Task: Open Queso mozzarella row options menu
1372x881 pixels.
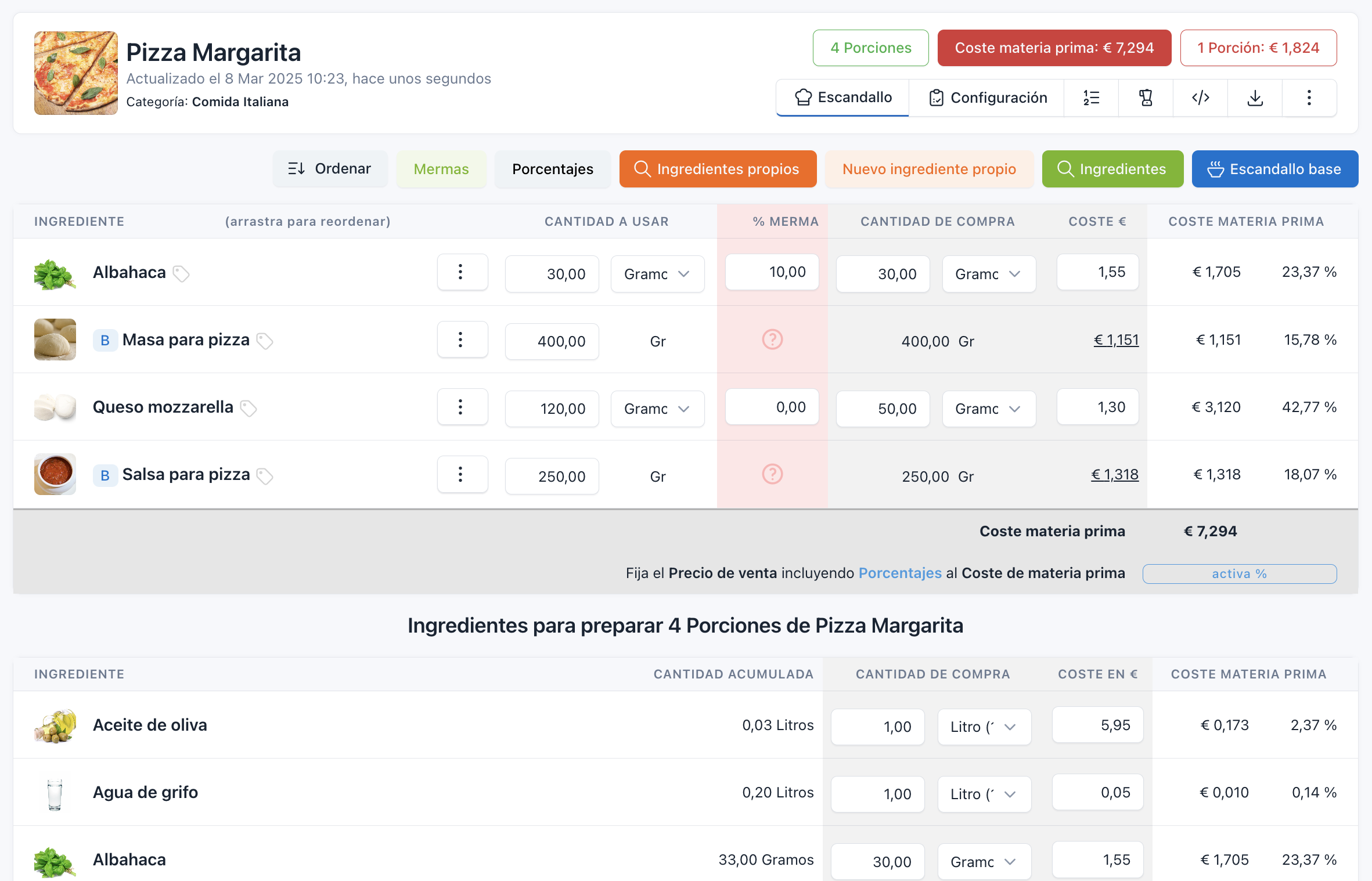Action: pyautogui.click(x=462, y=407)
